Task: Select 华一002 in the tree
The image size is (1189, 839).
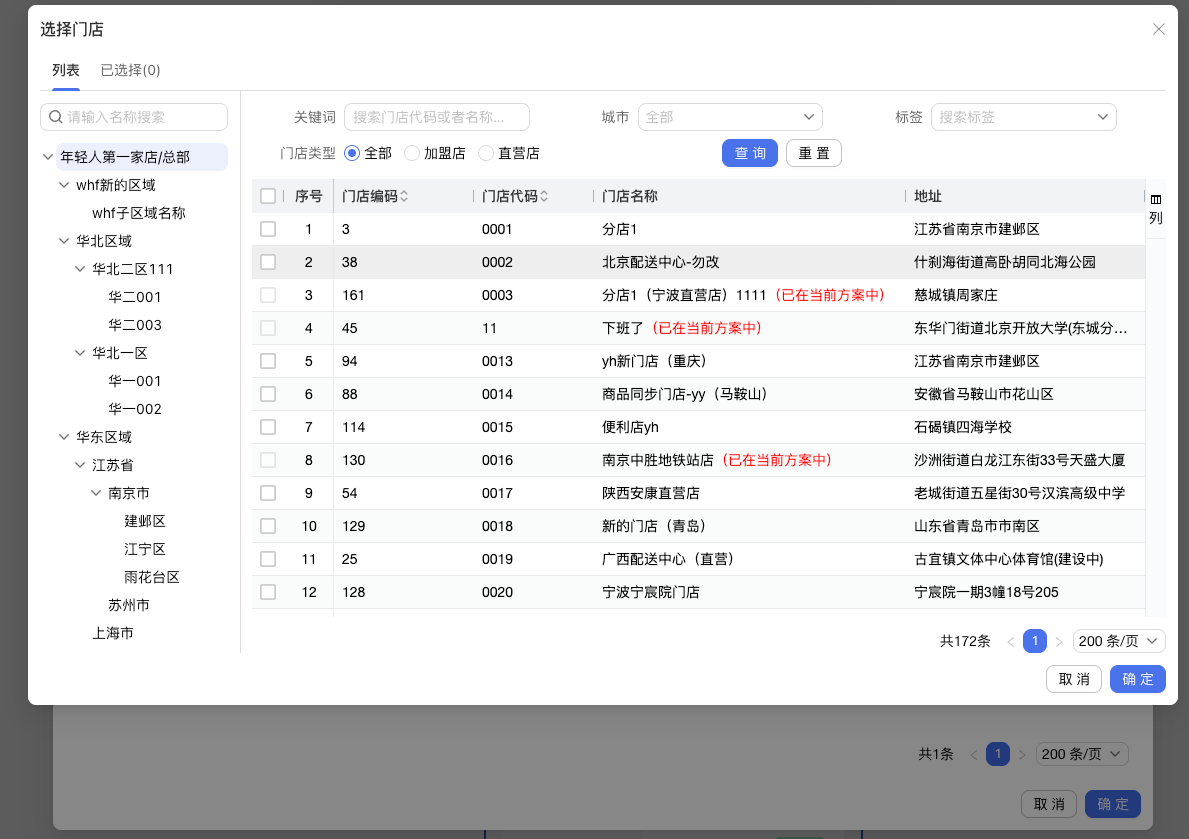Action: point(135,410)
